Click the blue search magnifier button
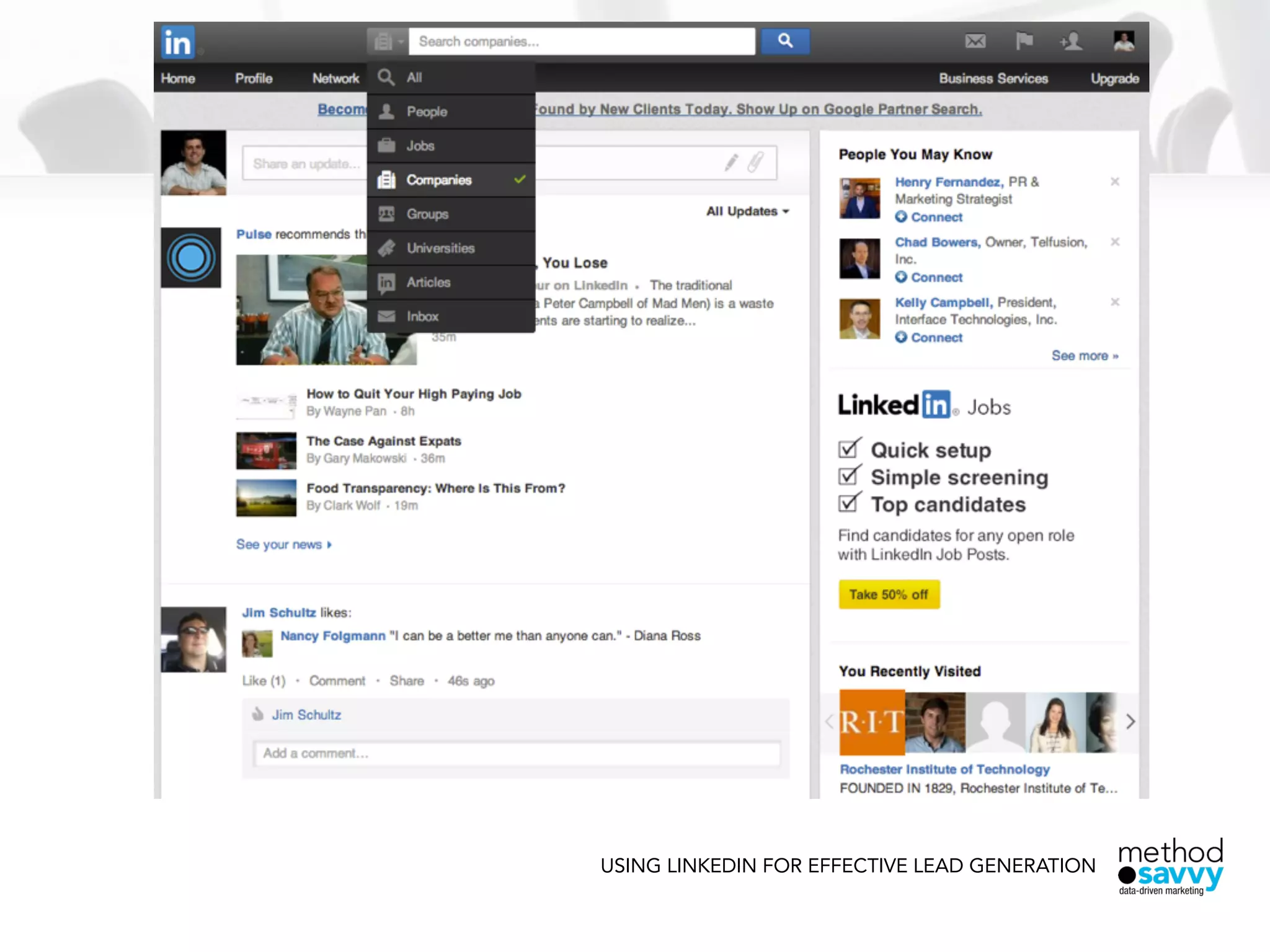Image resolution: width=1270 pixels, height=952 pixels. tap(785, 41)
